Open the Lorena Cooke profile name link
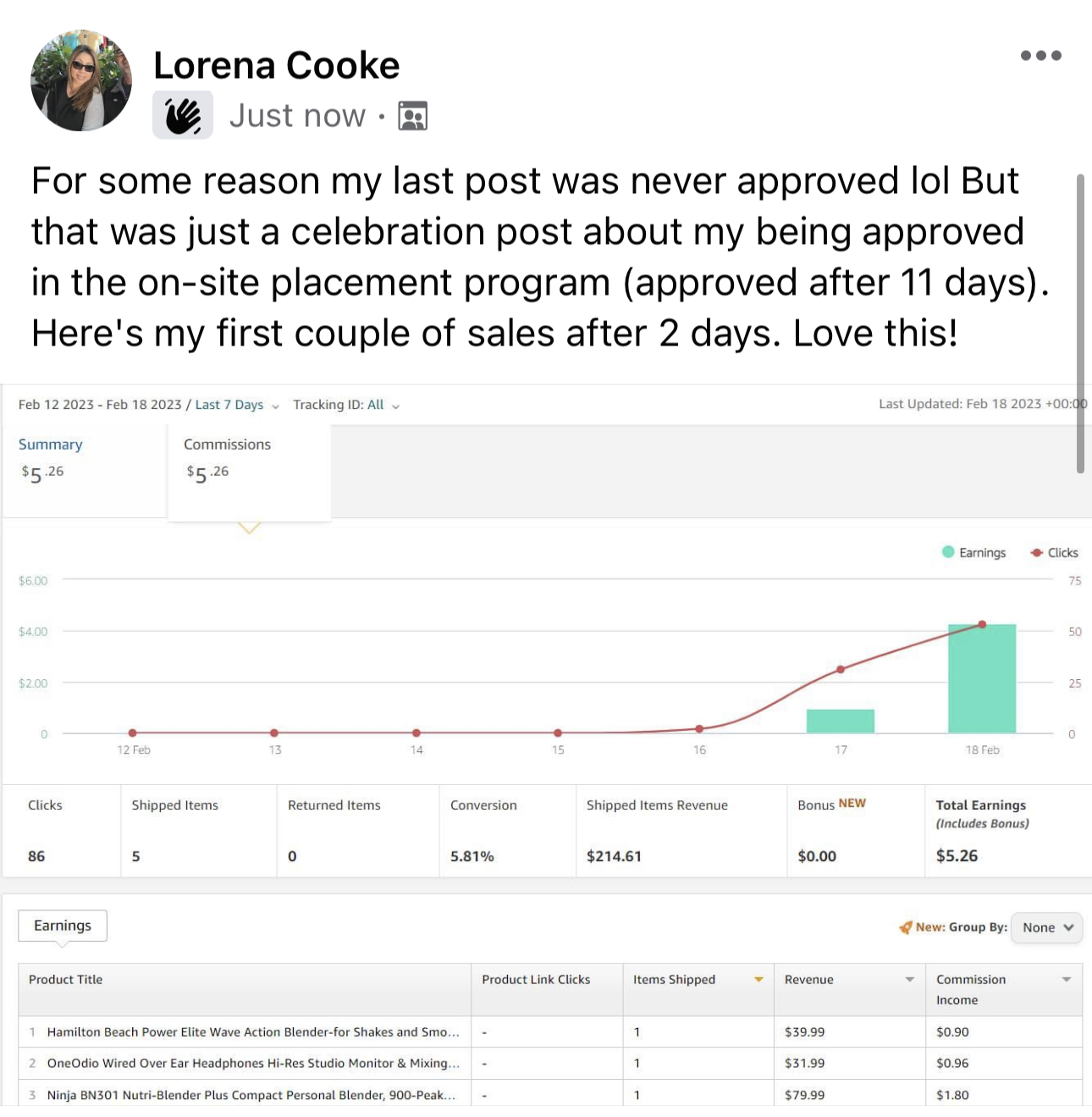 point(276,65)
